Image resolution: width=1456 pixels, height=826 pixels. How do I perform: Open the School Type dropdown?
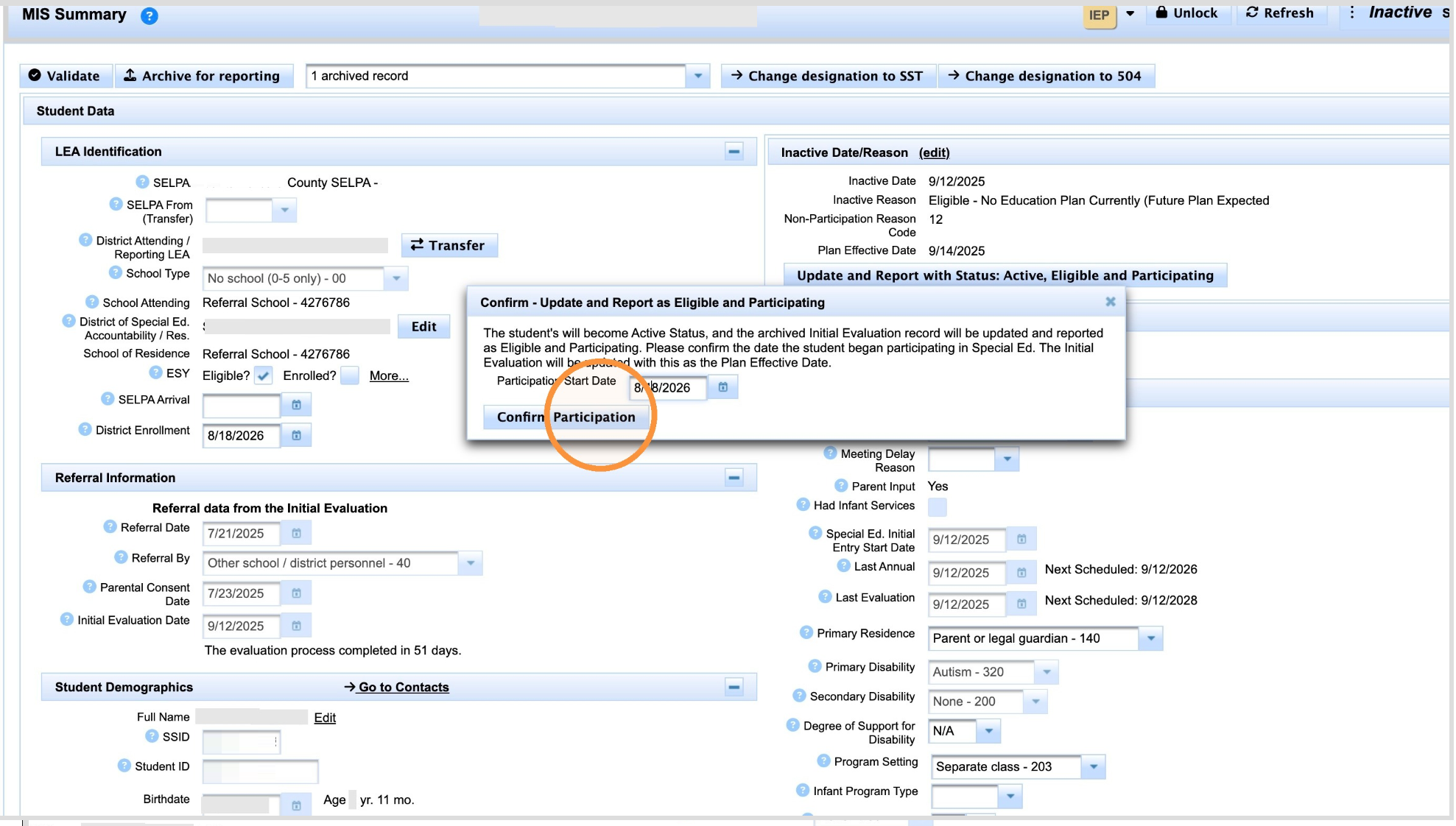pyautogui.click(x=396, y=279)
